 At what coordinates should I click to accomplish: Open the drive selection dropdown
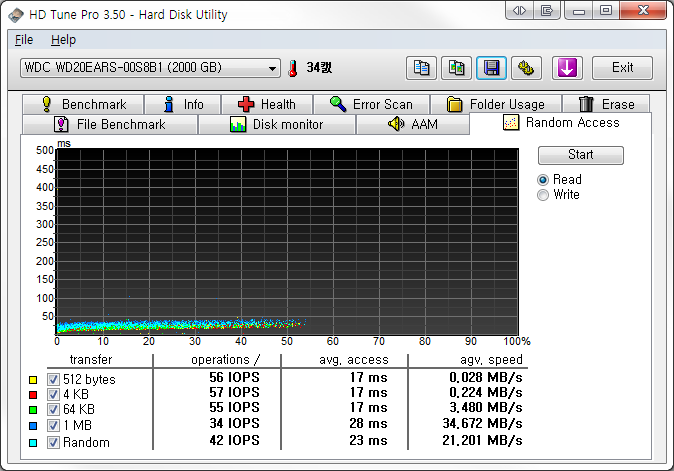click(x=150, y=68)
